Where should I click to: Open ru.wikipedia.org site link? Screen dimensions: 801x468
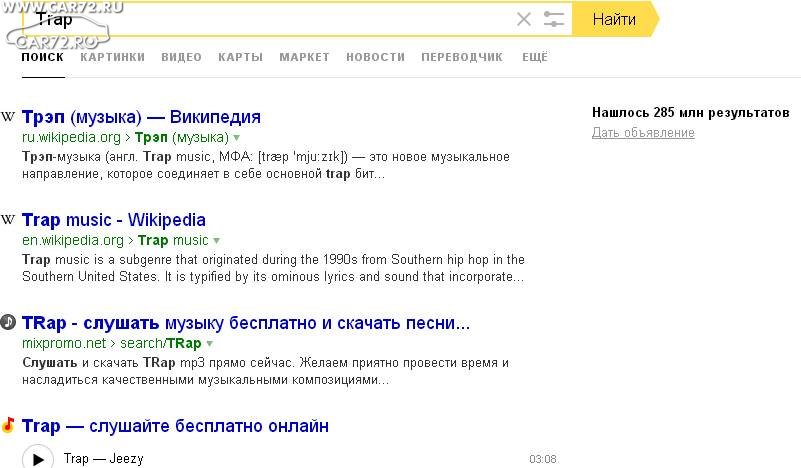pyautogui.click(x=72, y=137)
